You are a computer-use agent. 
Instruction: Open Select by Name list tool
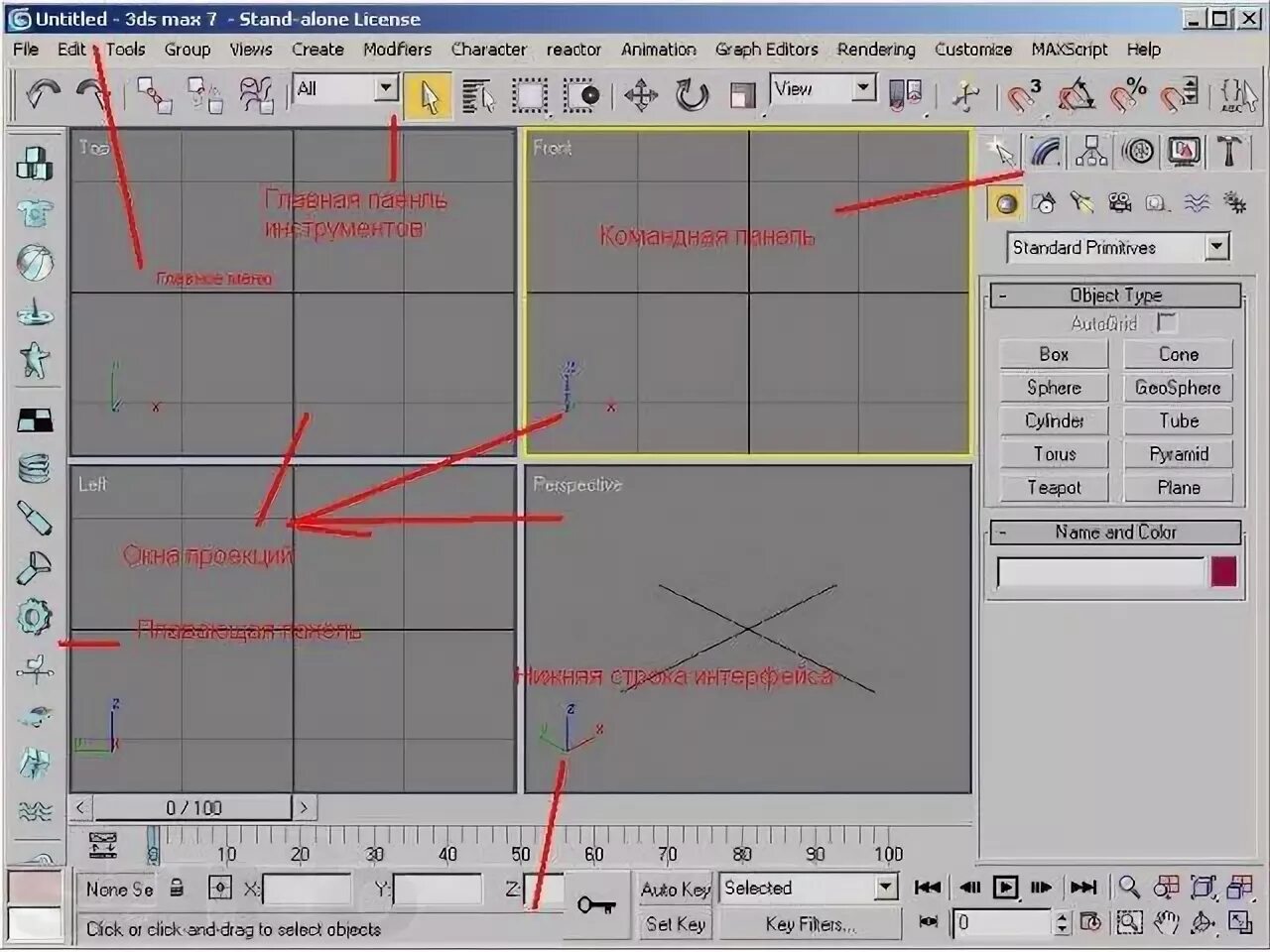click(x=478, y=96)
